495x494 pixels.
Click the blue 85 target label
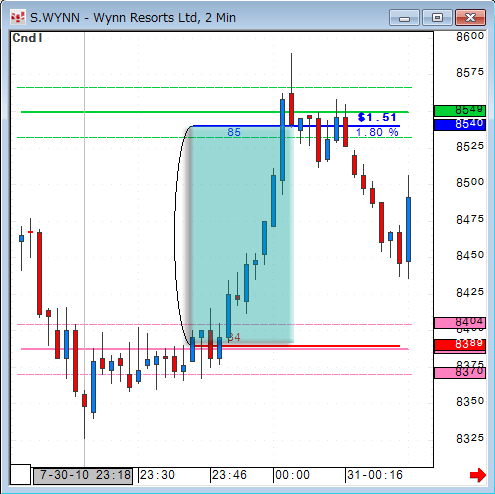(x=234, y=132)
